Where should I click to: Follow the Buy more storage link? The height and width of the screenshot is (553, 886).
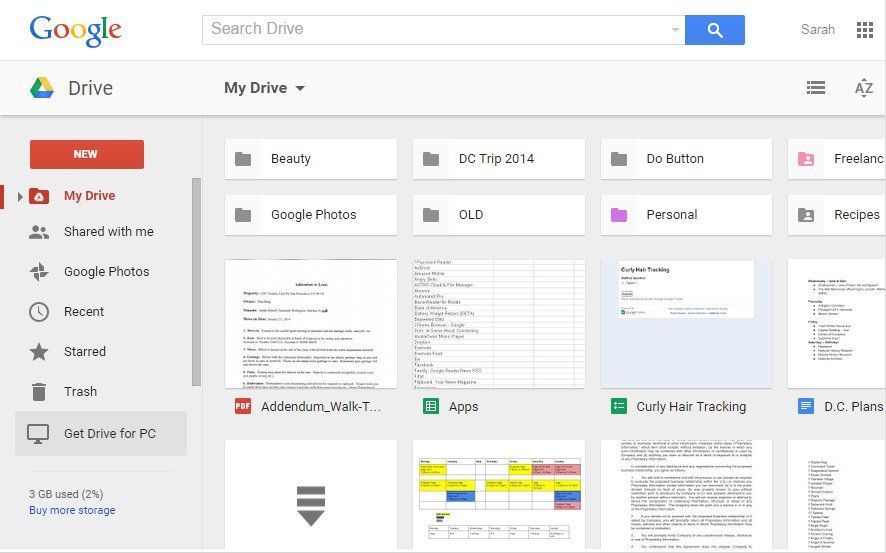72,510
